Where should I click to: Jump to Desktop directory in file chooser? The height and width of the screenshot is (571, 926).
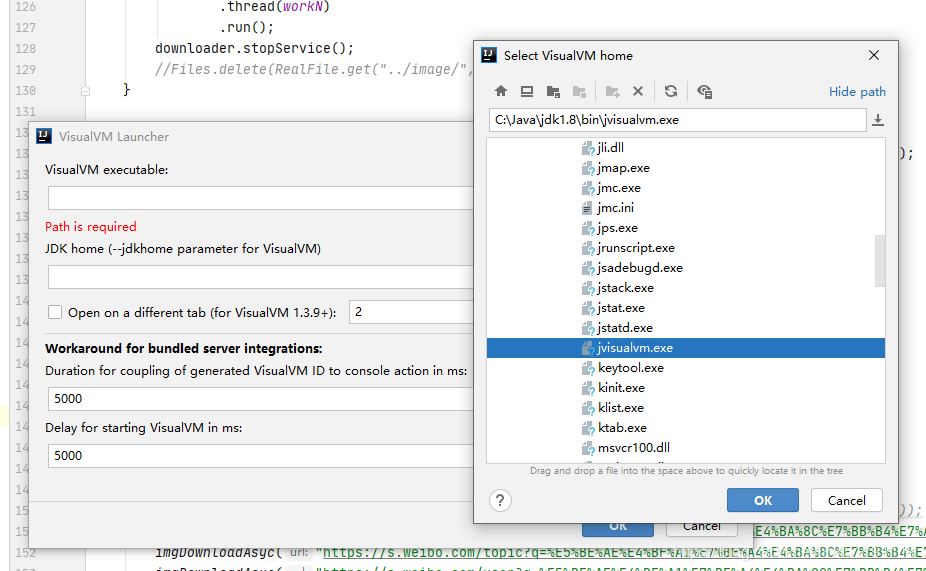(527, 91)
